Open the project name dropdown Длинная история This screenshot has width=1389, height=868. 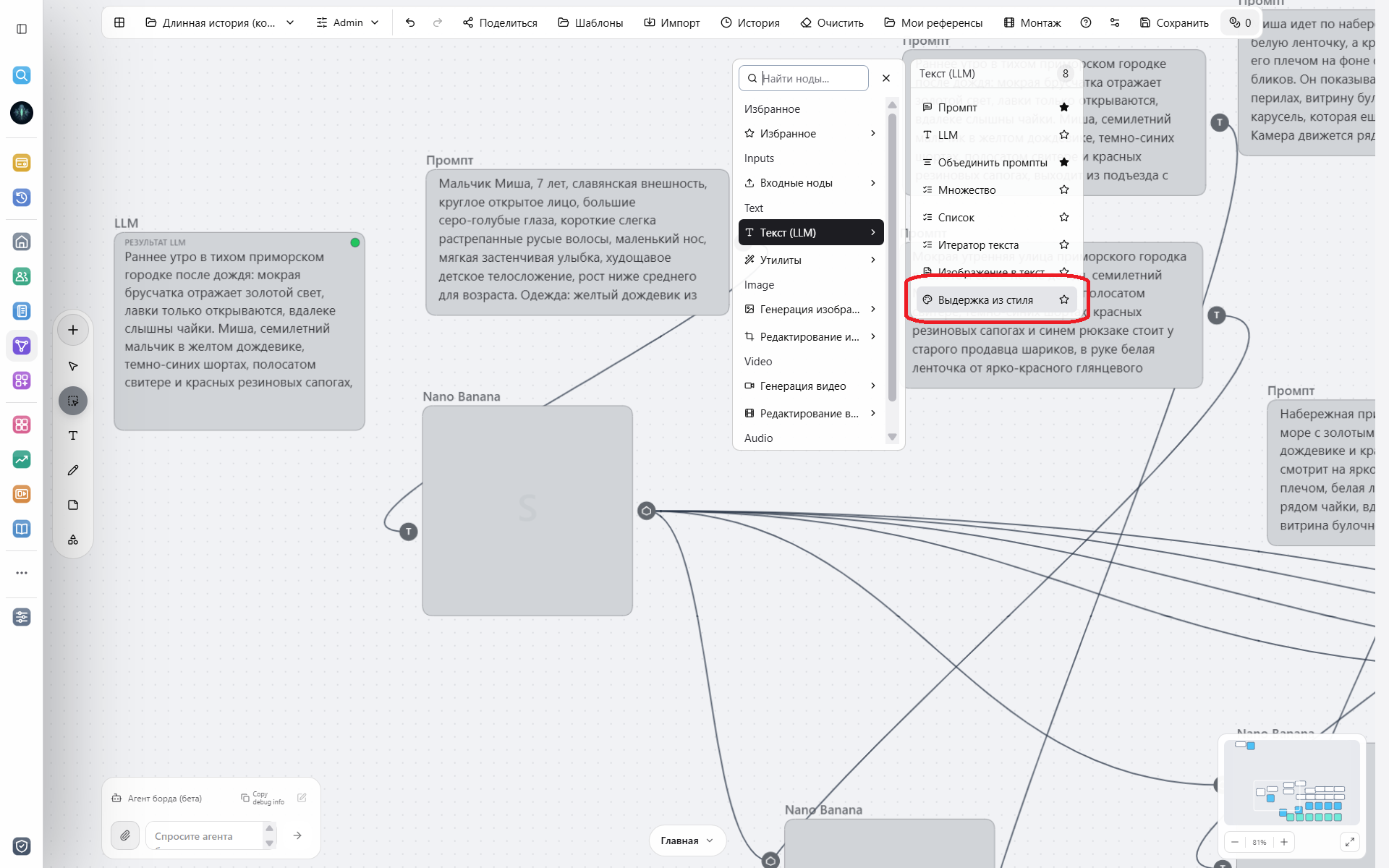pos(220,22)
